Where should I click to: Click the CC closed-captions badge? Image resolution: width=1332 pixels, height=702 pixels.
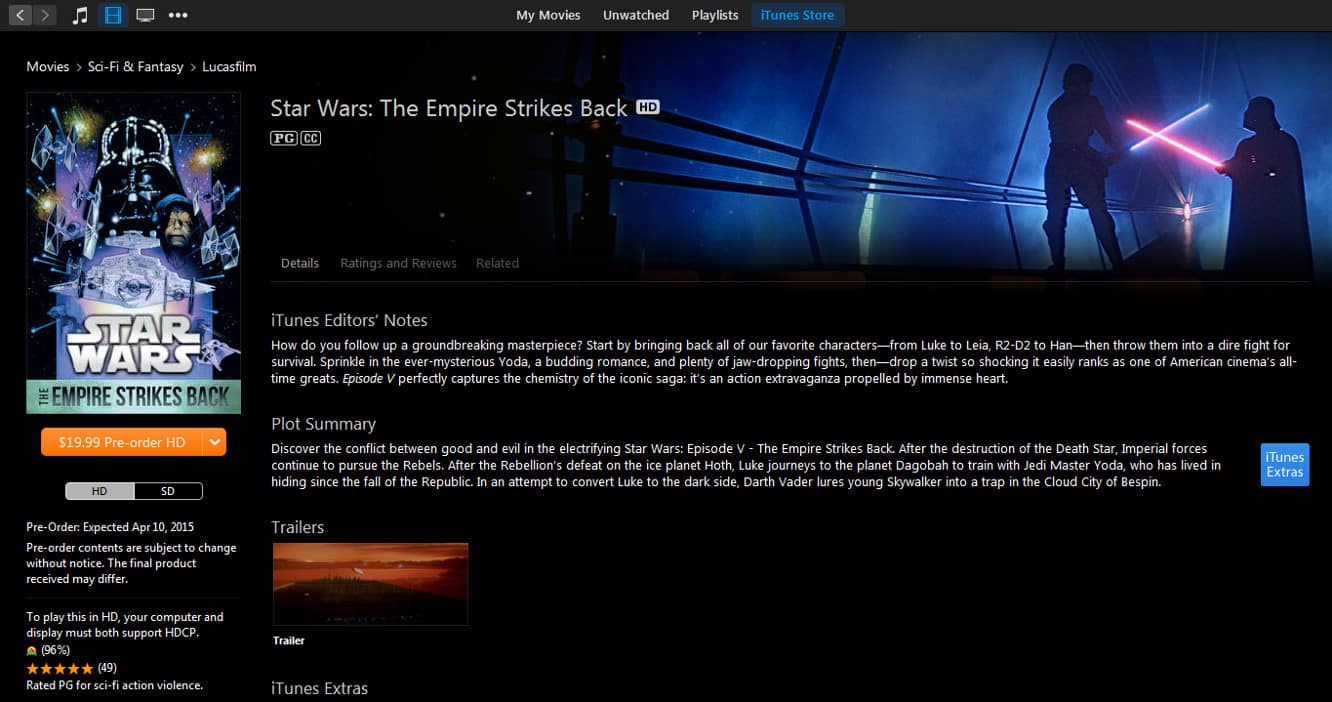click(309, 137)
